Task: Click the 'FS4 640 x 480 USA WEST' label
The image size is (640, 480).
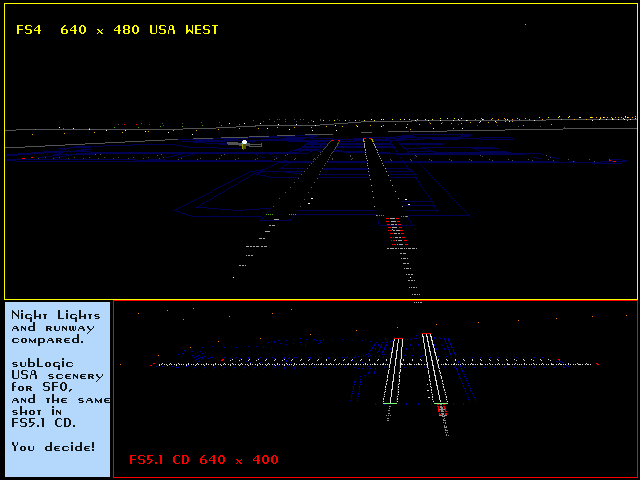Action: click(117, 30)
